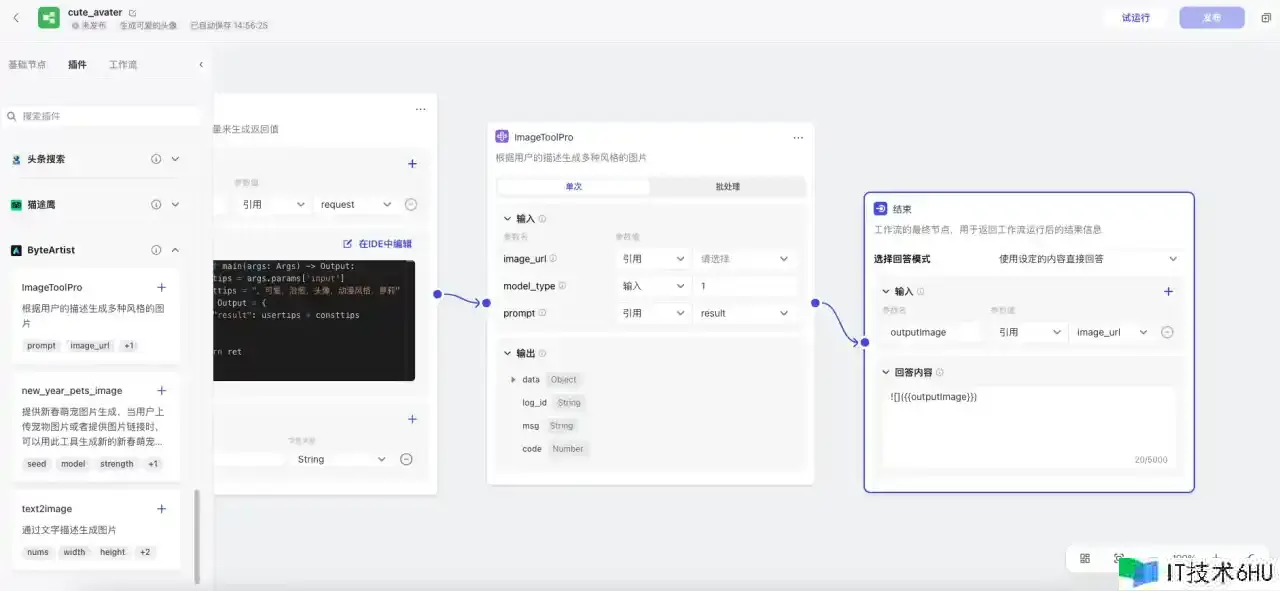This screenshot has height=591, width=1280.
Task: Collapse the left sidebar panel
Action: coord(201,65)
